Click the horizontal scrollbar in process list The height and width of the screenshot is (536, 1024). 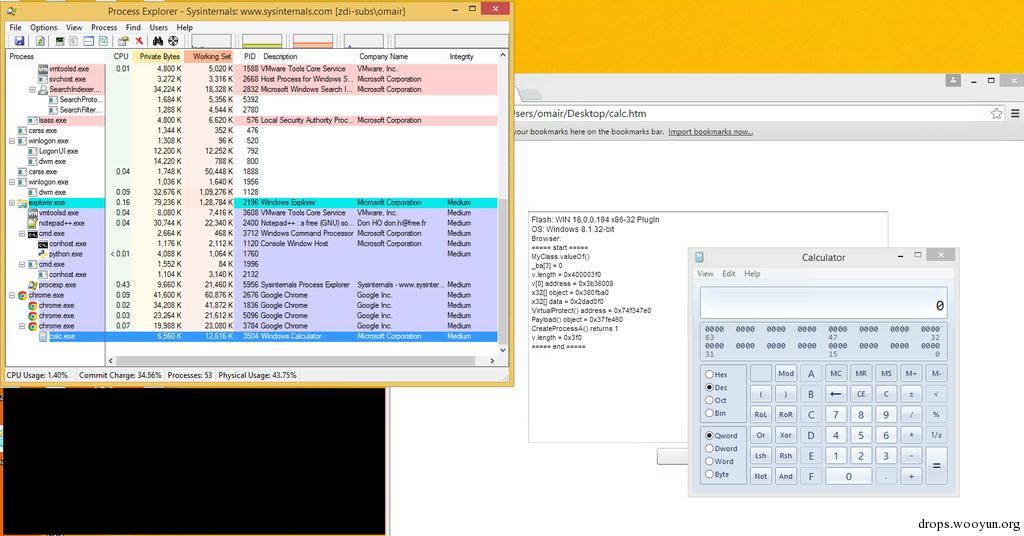point(300,360)
